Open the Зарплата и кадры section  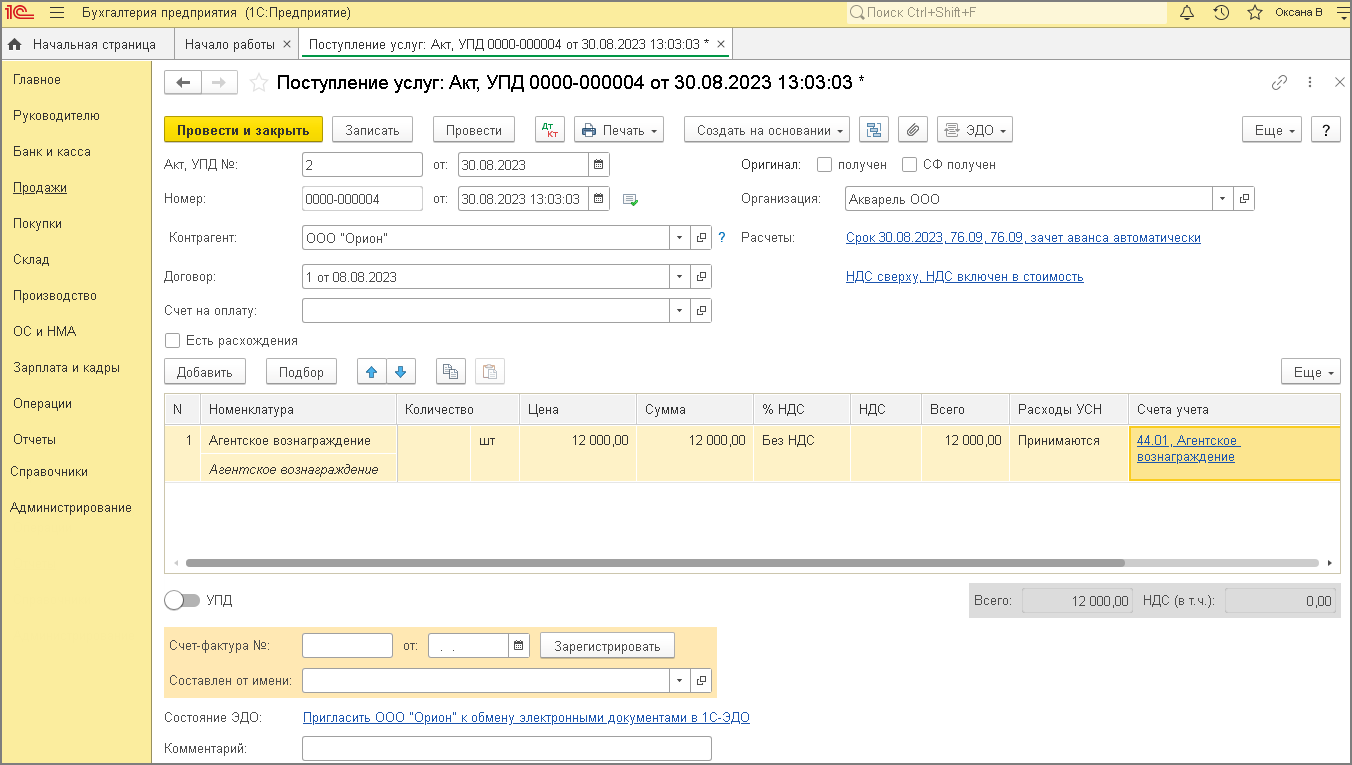(66, 368)
